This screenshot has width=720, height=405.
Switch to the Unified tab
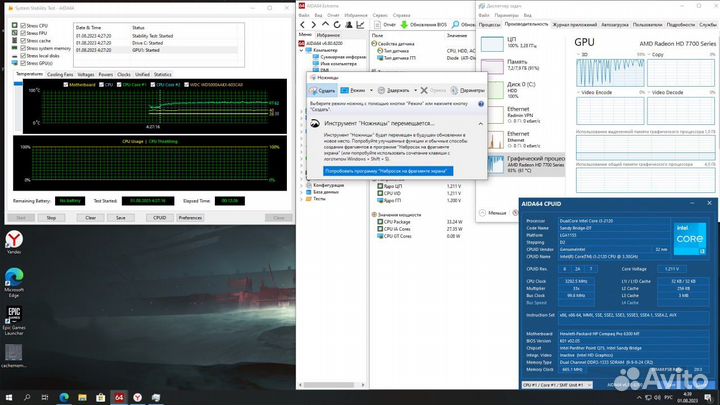[x=142, y=74]
